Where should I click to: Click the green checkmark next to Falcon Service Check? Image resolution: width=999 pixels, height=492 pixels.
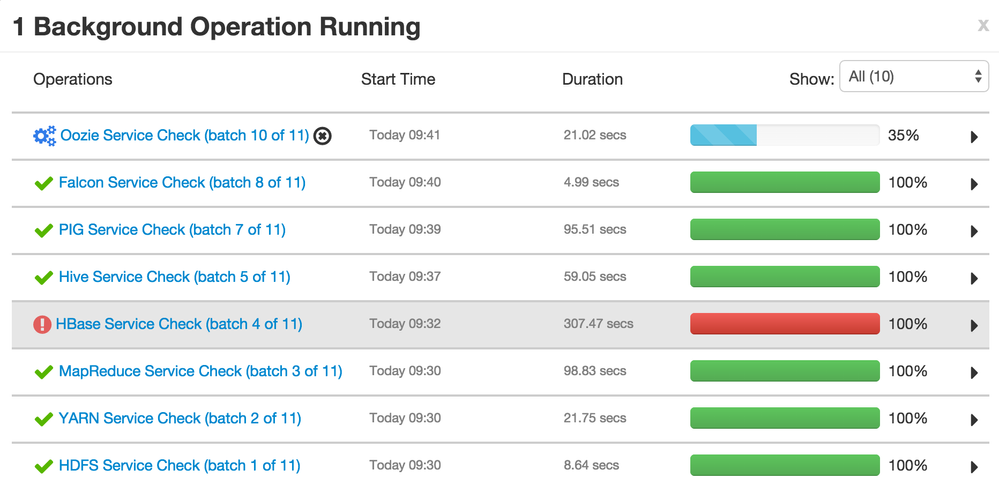click(43, 183)
